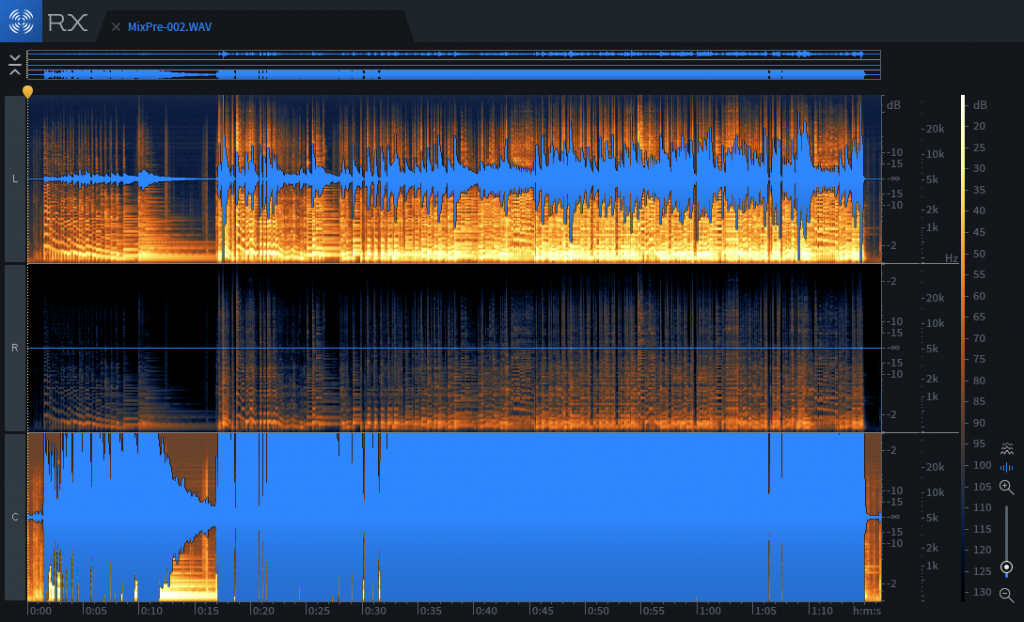Click the zoom in magnifier icon
The image size is (1024, 622).
1006,487
